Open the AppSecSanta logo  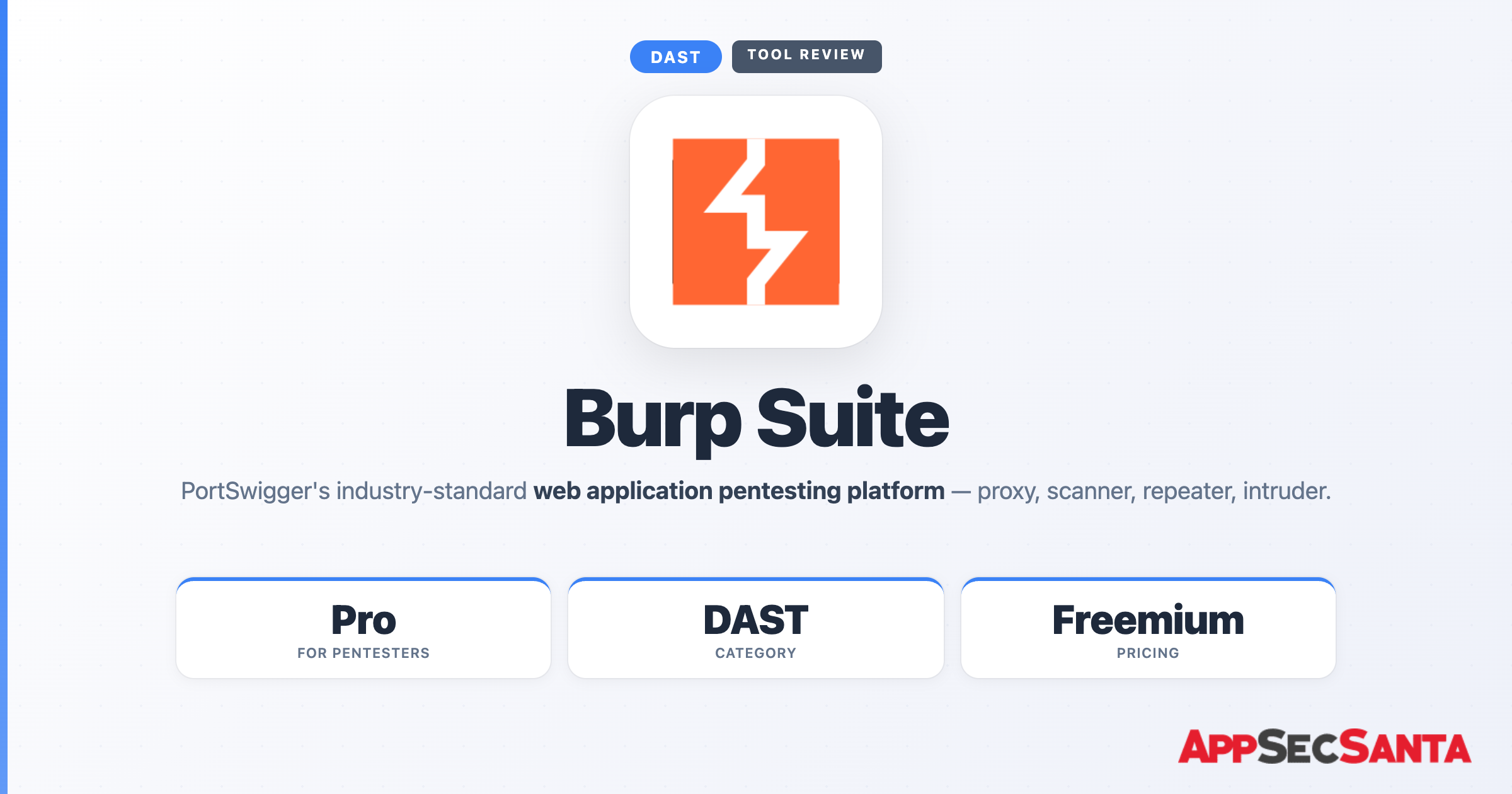(x=1324, y=746)
